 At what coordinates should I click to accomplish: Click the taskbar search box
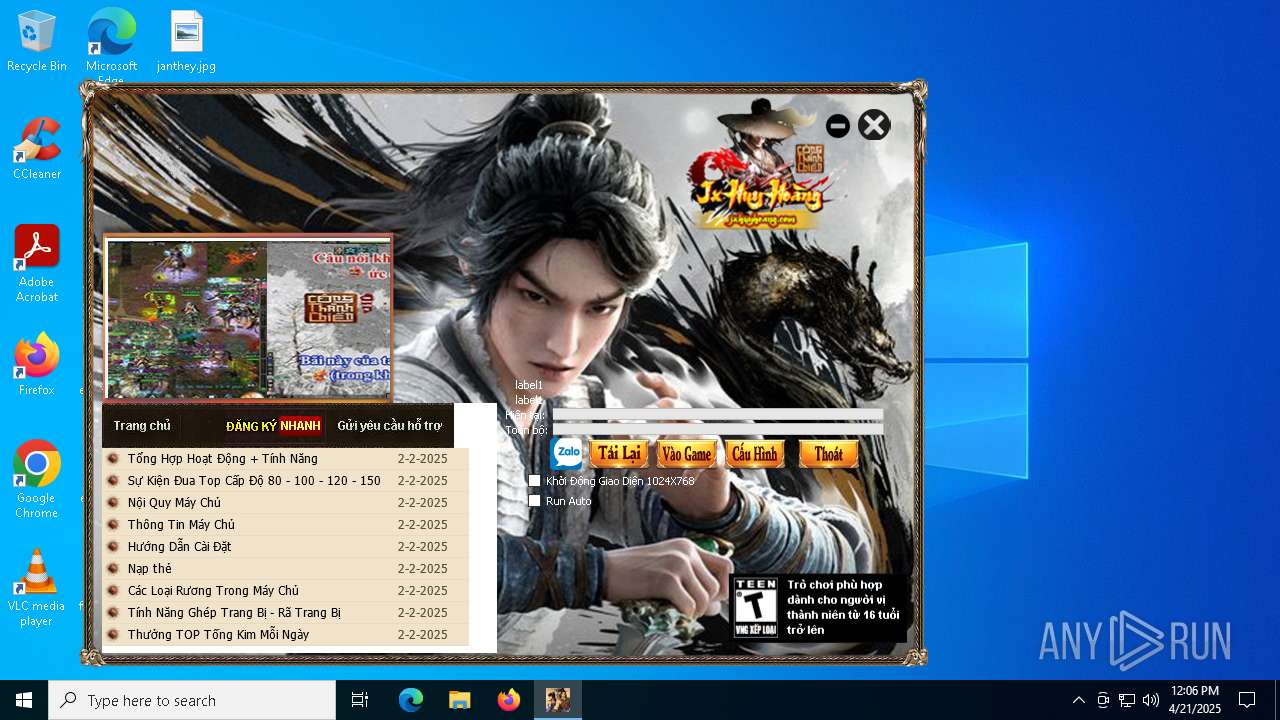coord(192,700)
